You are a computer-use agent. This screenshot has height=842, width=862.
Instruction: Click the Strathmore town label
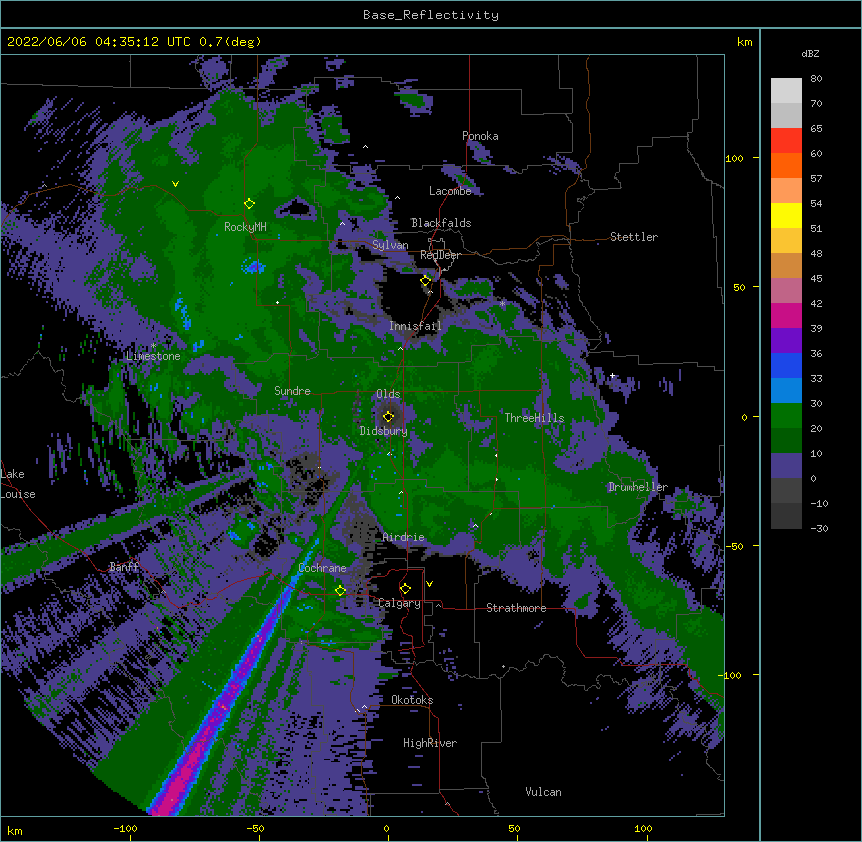pos(516,608)
